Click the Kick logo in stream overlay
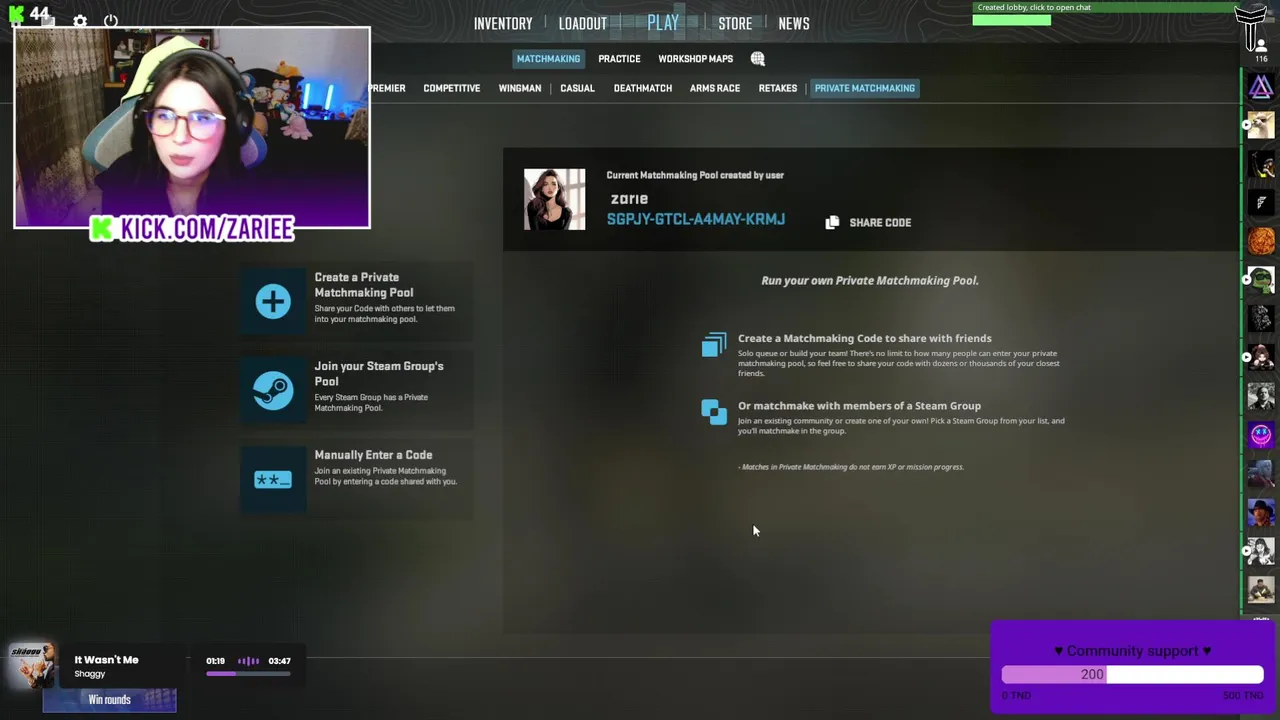 (101, 229)
